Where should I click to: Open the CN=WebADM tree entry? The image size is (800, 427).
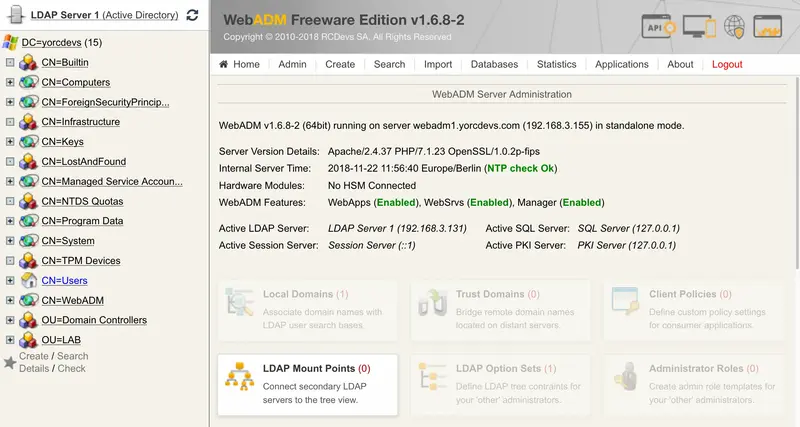point(72,300)
